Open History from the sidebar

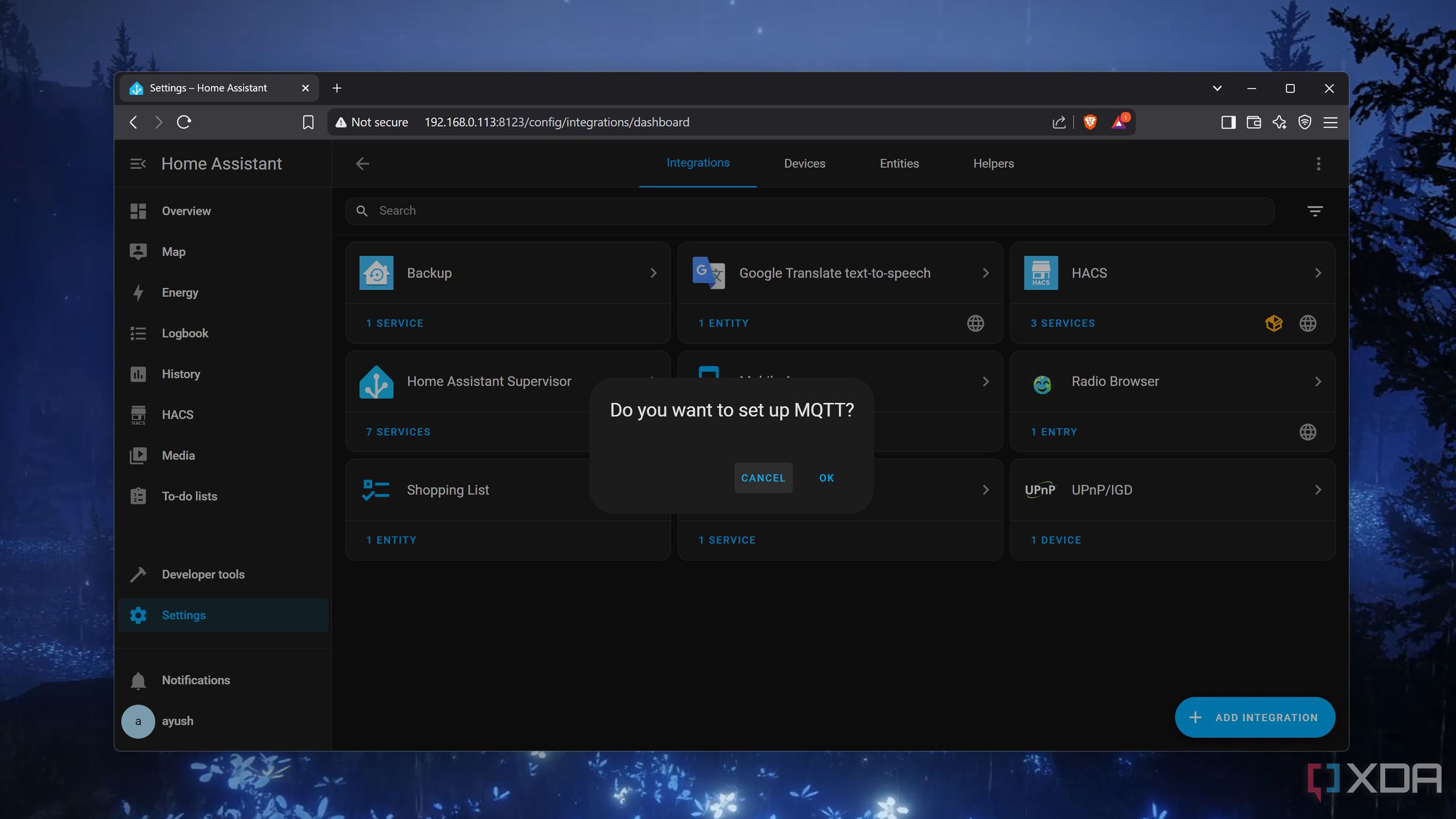pos(223,373)
